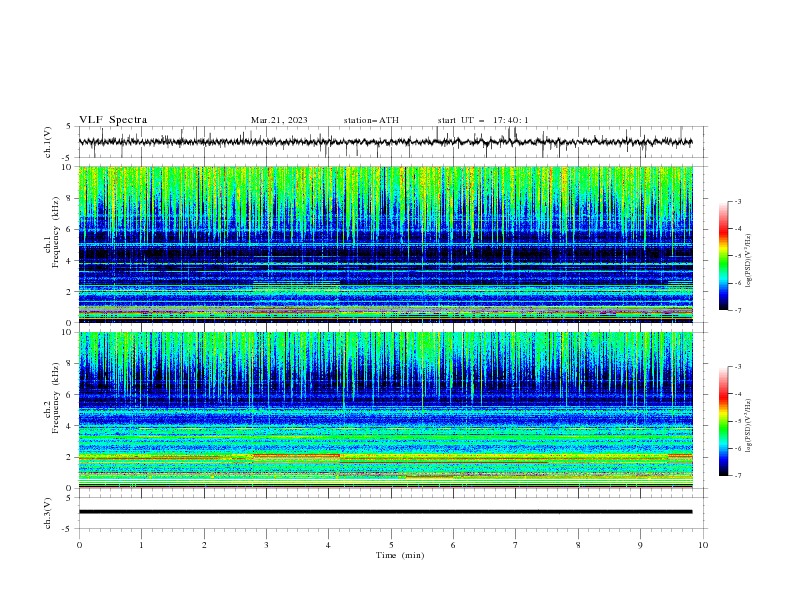The image size is (792, 612).
Task: Click the ch.1 spectrogram panel
Action: [385, 244]
